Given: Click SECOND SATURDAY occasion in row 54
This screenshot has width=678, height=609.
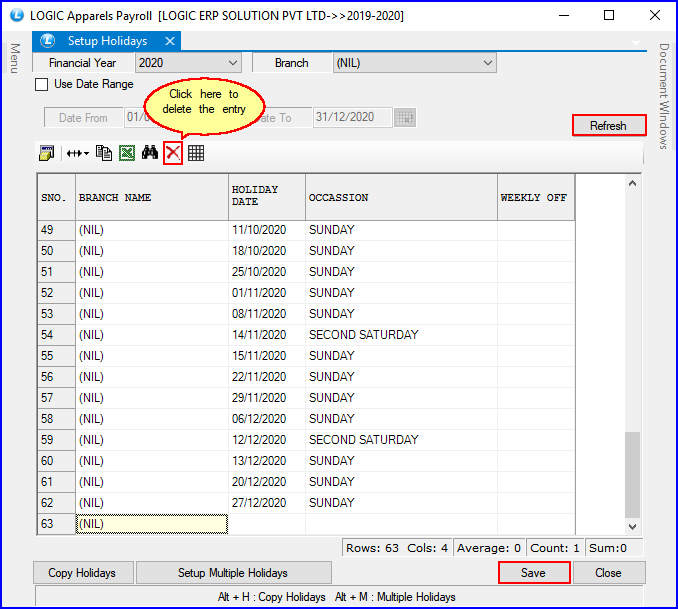Looking at the screenshot, I should tap(401, 335).
